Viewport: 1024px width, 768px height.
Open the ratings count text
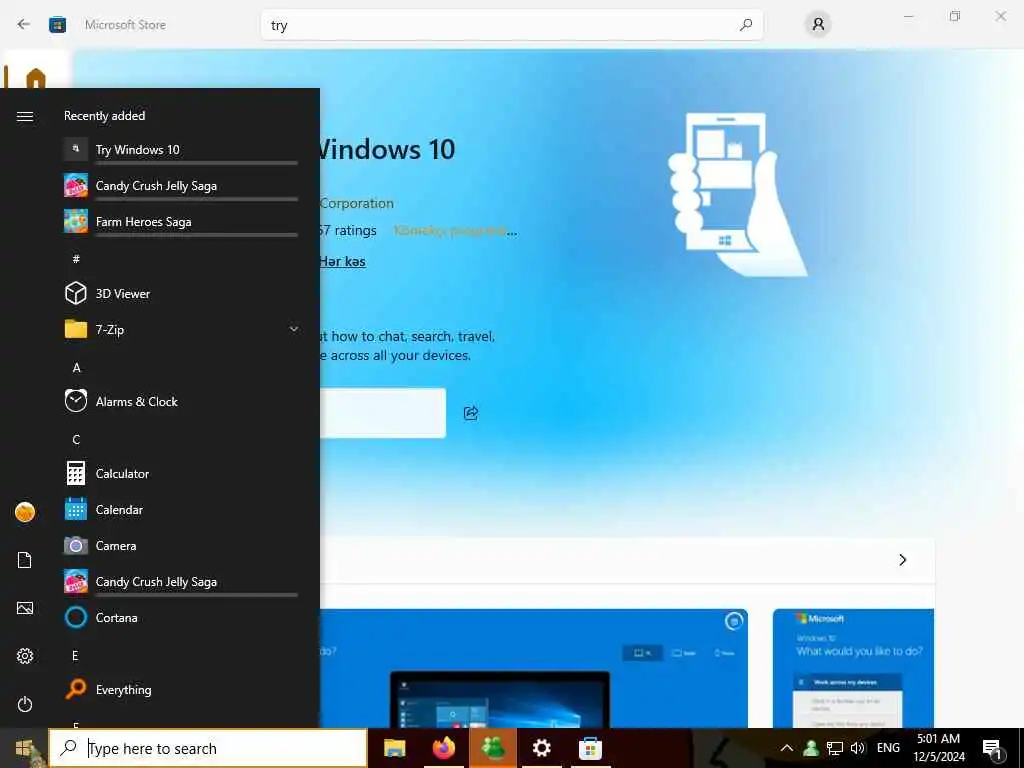click(348, 231)
